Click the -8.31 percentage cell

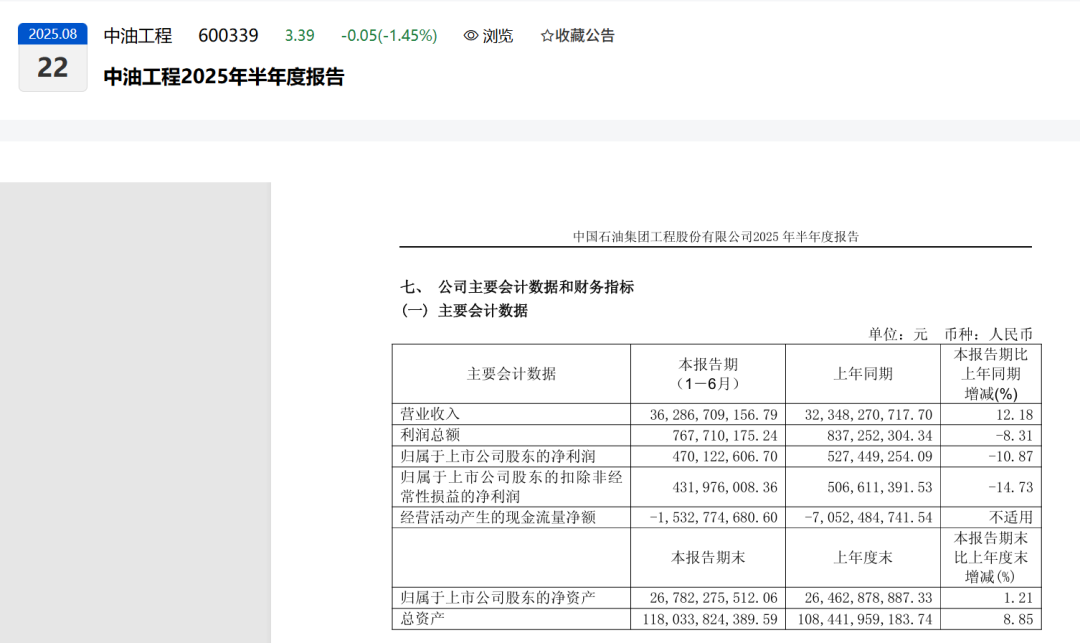pyautogui.click(x=1015, y=435)
